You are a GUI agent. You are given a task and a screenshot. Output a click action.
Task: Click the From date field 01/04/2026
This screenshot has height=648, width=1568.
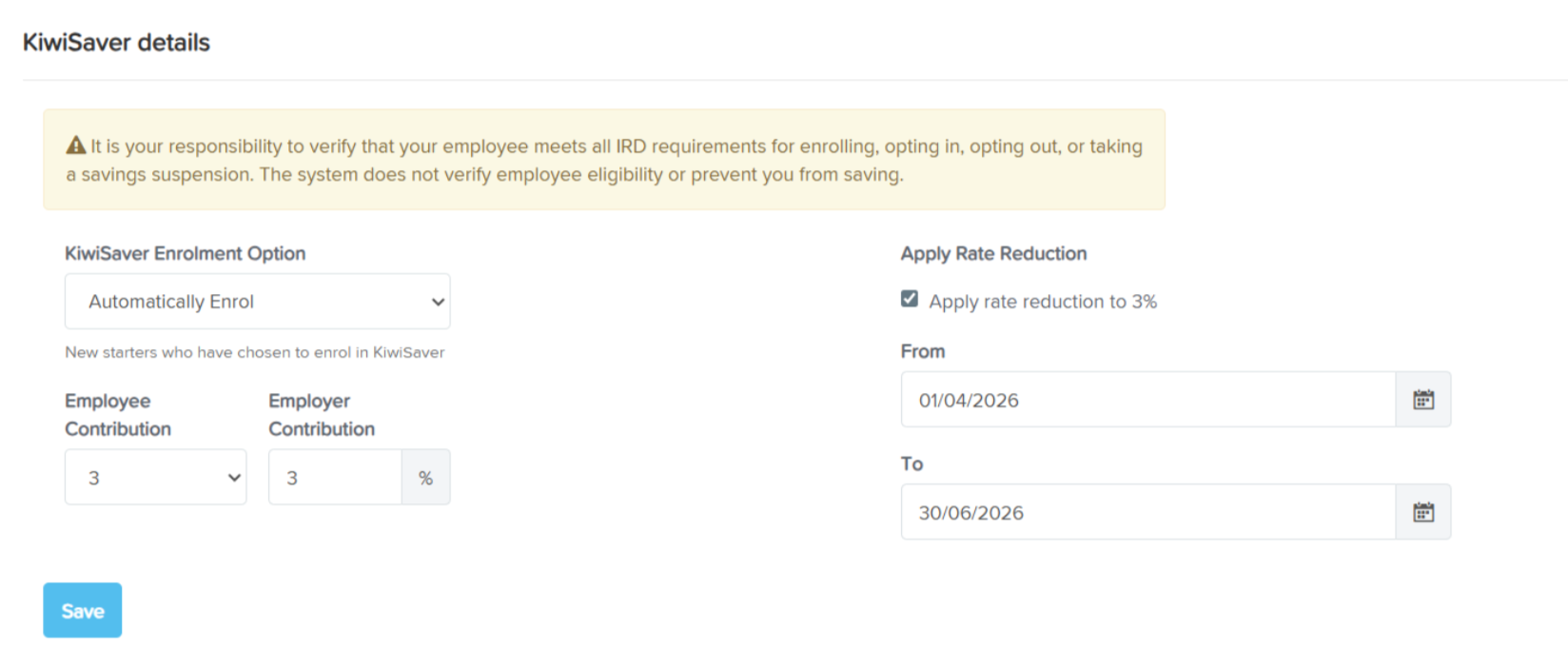point(1148,400)
